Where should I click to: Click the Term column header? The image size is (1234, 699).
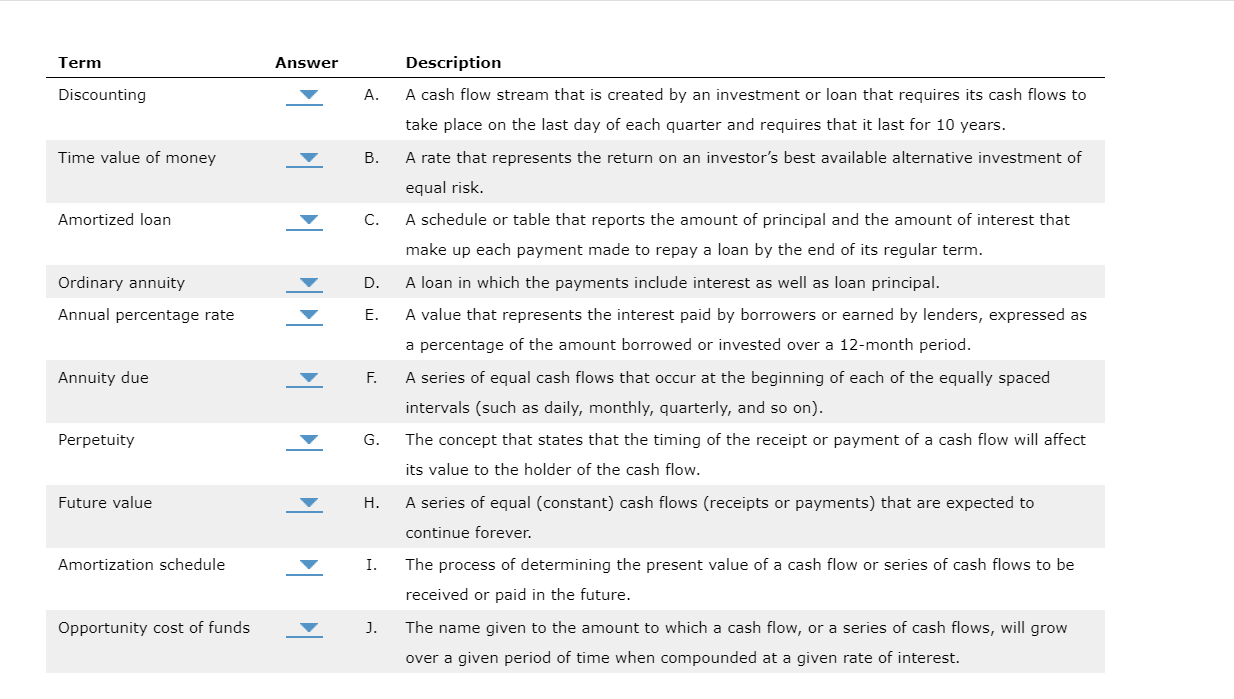(80, 62)
